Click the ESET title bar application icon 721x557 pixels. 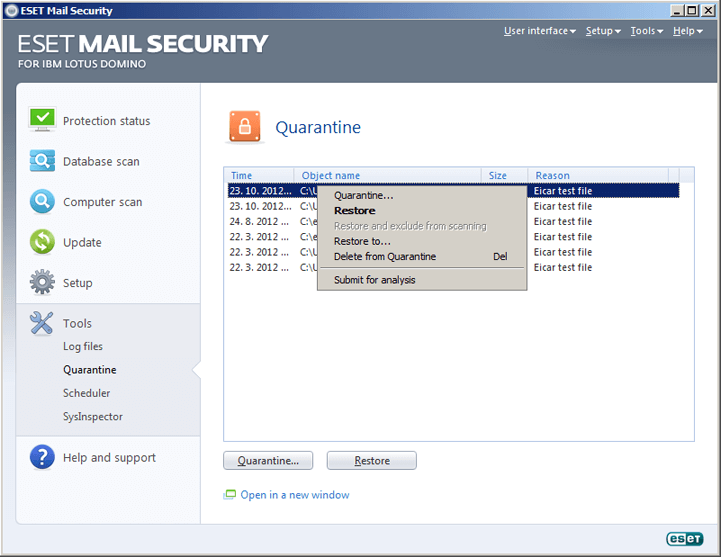pyautogui.click(x=12, y=11)
